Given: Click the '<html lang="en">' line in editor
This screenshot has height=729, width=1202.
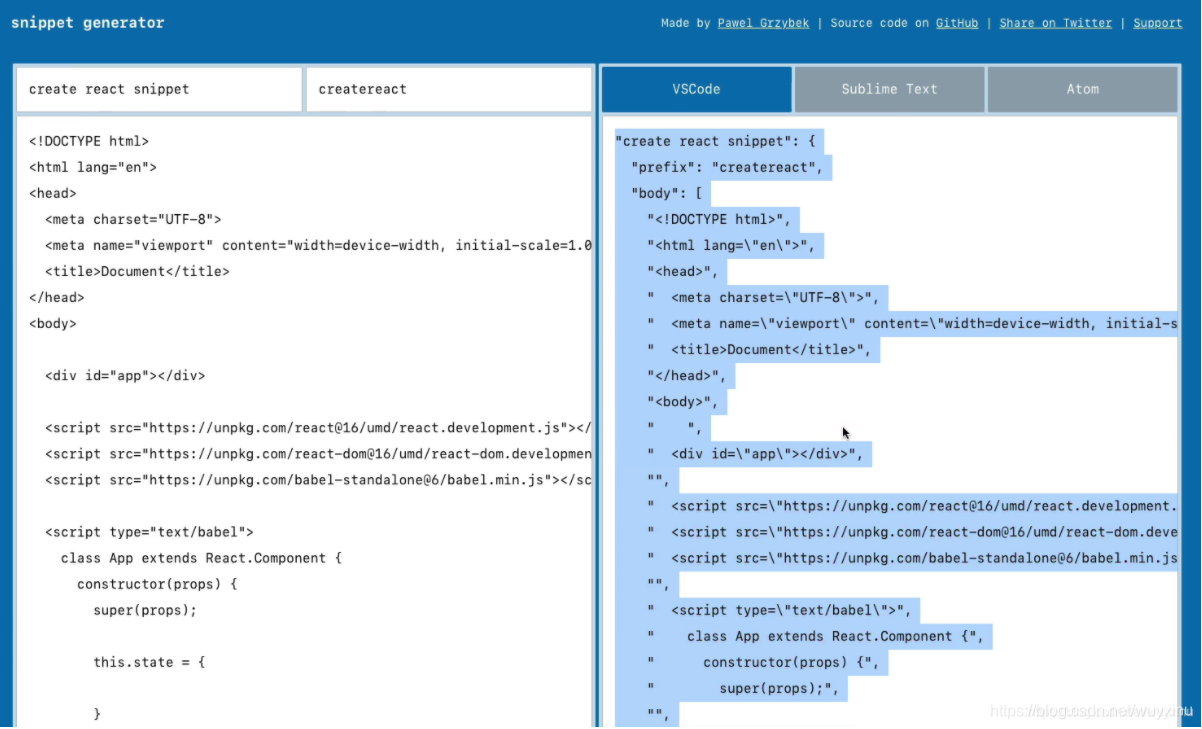Looking at the screenshot, I should 93,167.
